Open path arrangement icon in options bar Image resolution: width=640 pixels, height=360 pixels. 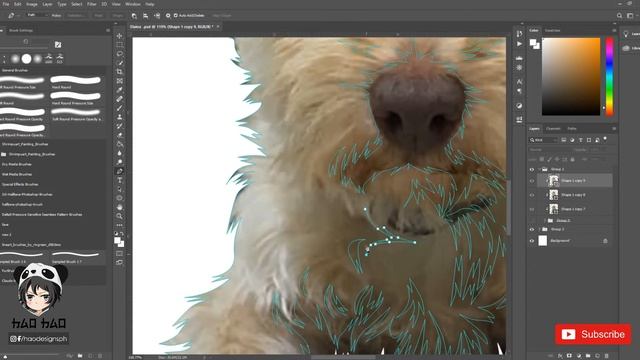[x=157, y=16]
